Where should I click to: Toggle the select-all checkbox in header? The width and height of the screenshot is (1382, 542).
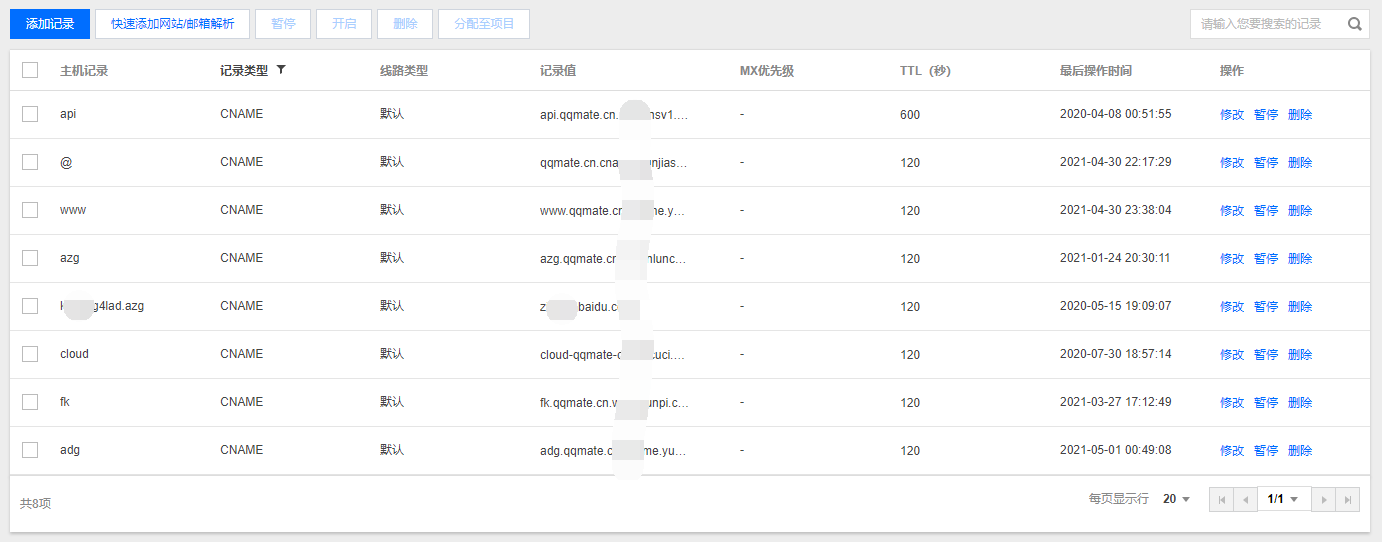coord(30,70)
